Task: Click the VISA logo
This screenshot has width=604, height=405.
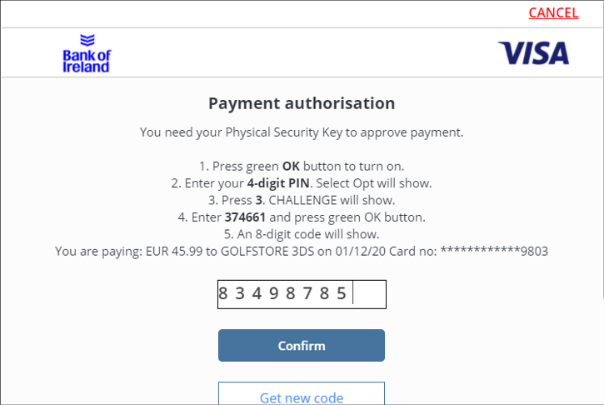Action: (533, 53)
